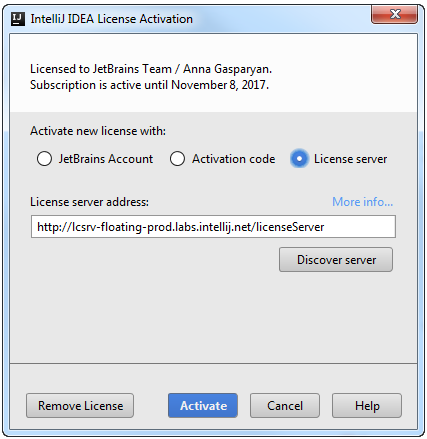Click the subscription expiry date text line
The image size is (427, 439).
pyautogui.click(x=149, y=85)
